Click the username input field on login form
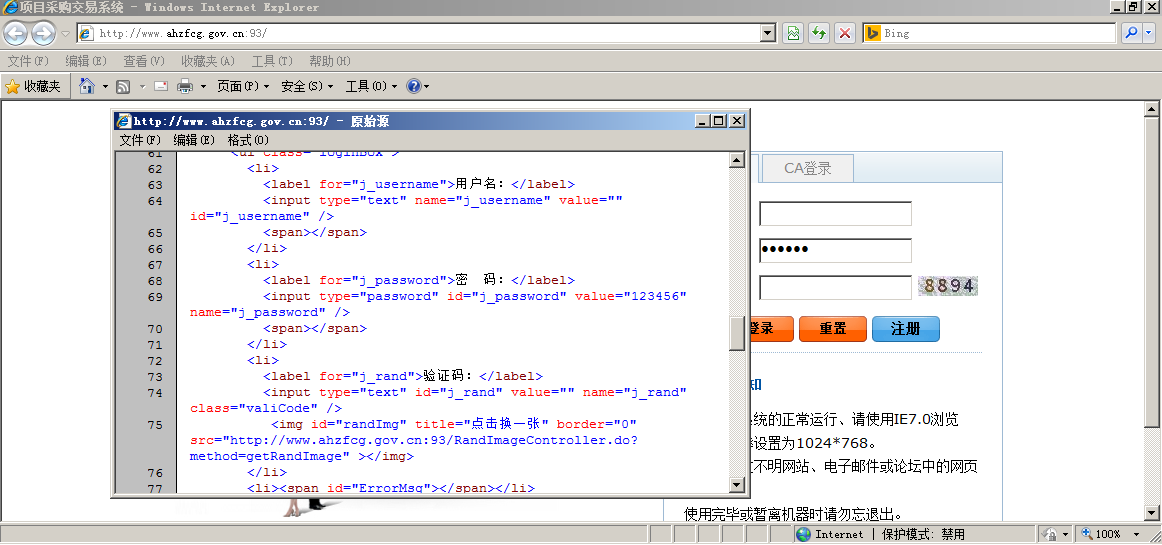 pyautogui.click(x=835, y=214)
